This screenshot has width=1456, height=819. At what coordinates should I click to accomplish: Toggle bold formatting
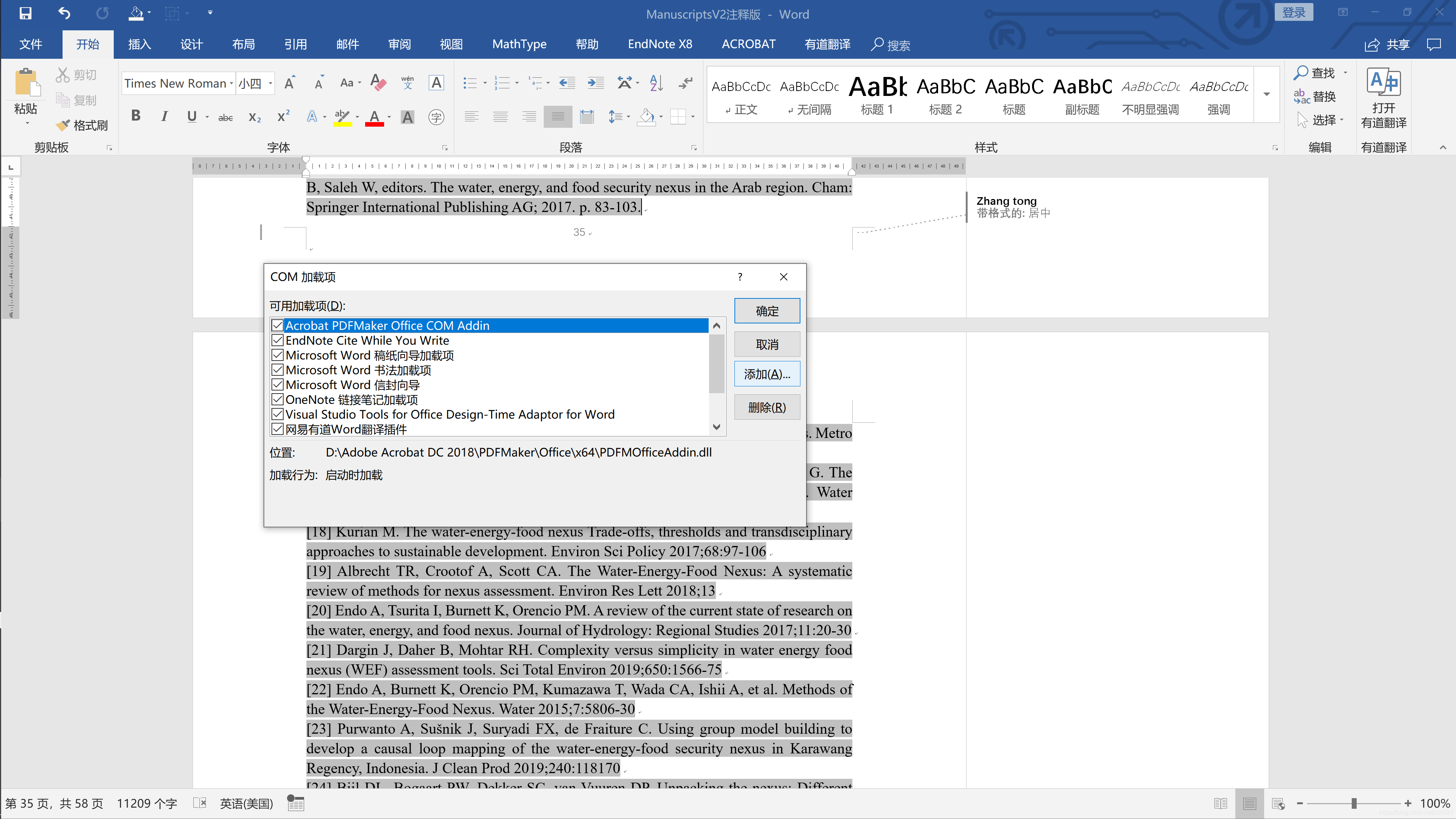136,116
